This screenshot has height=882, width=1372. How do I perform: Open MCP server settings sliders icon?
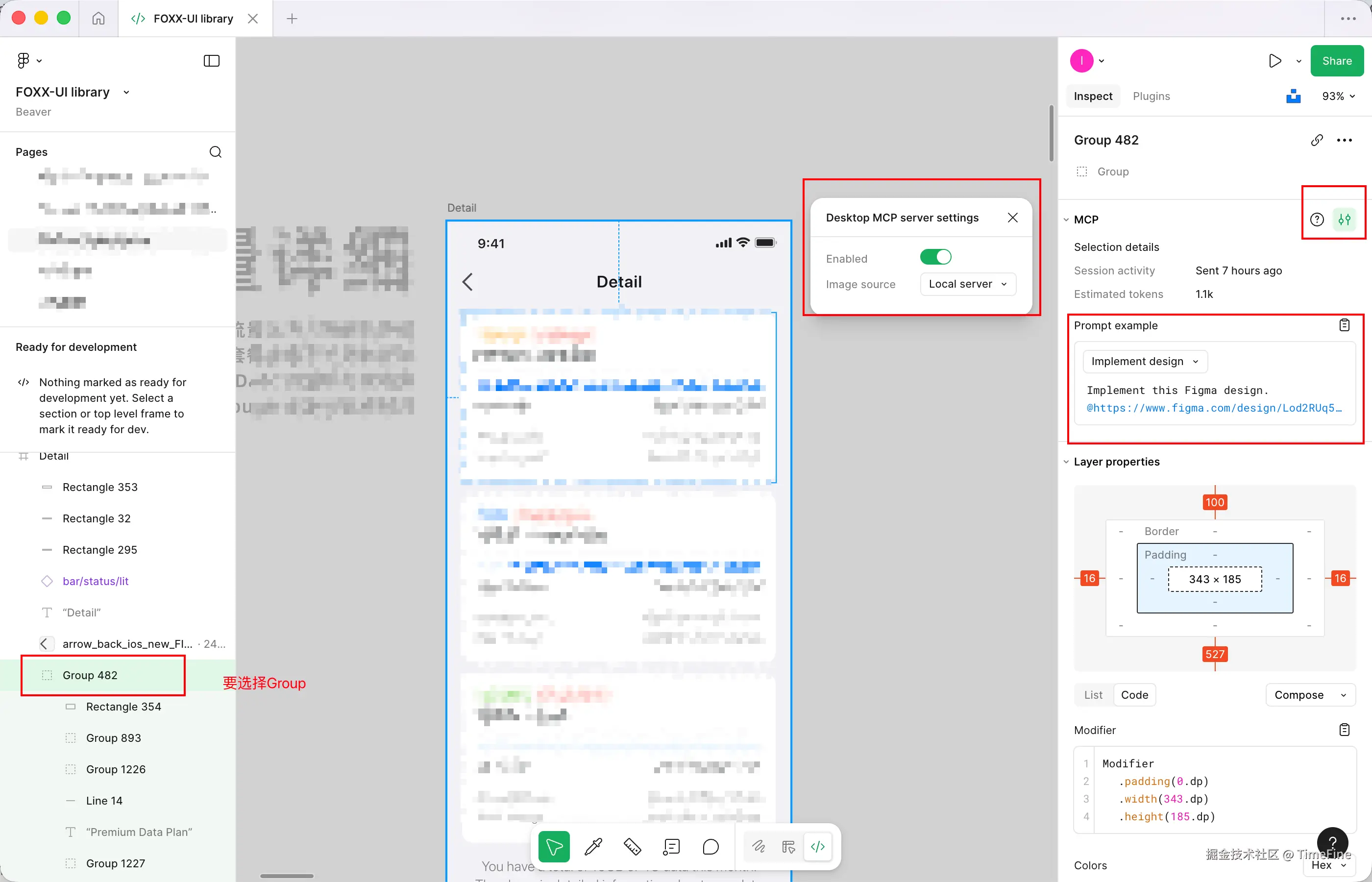click(1345, 220)
